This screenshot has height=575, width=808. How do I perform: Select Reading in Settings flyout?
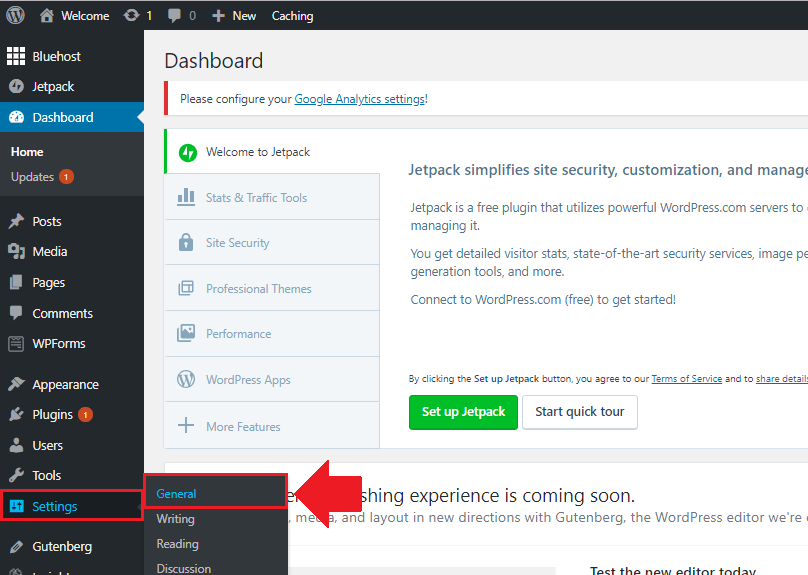point(177,544)
